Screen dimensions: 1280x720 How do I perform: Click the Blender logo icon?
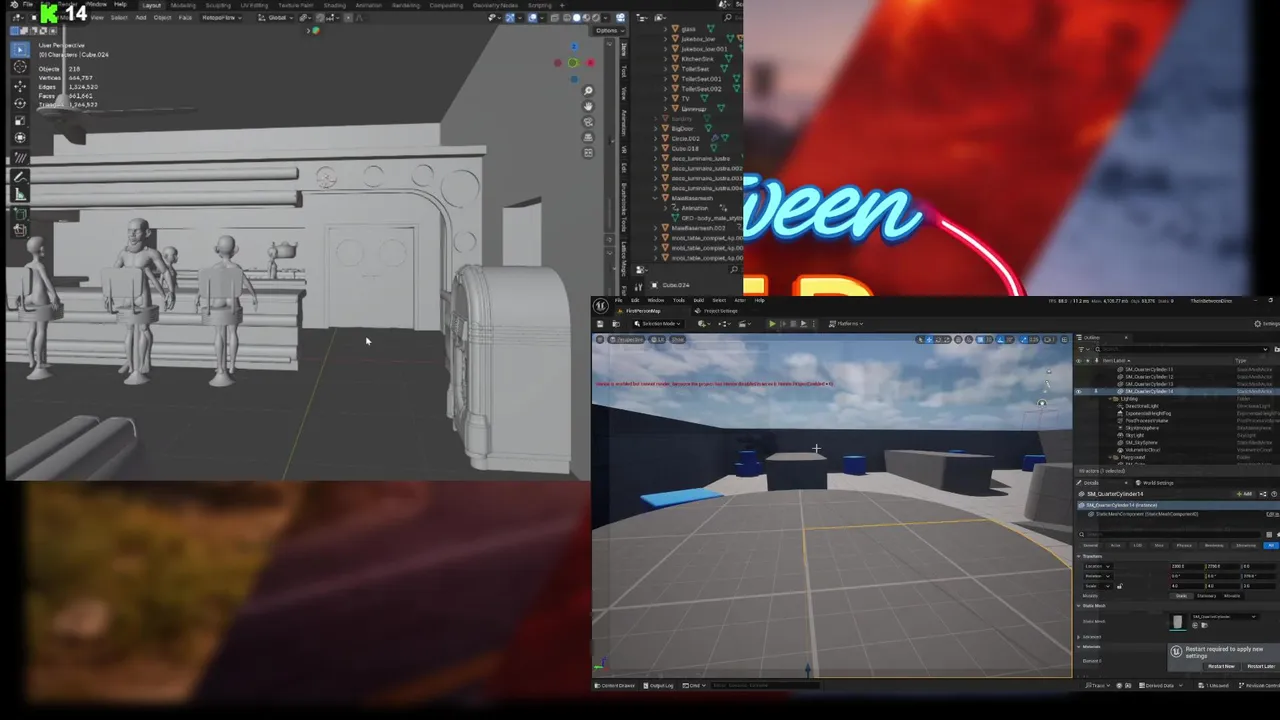pos(14,5)
